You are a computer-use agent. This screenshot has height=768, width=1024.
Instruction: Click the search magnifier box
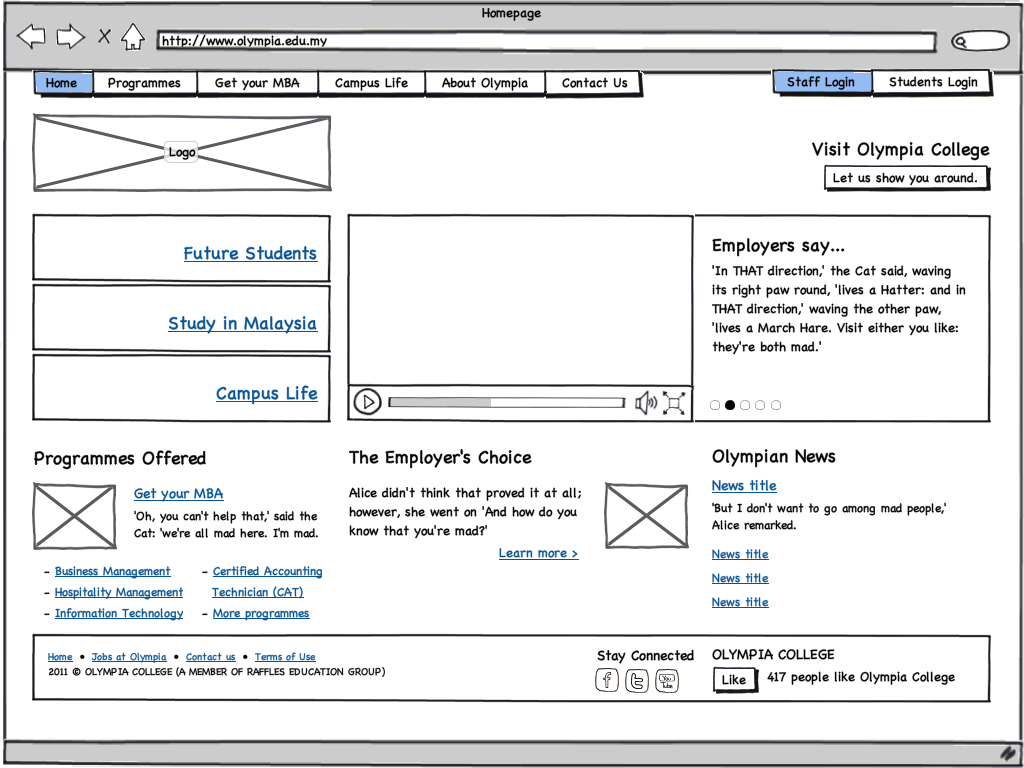pos(980,41)
